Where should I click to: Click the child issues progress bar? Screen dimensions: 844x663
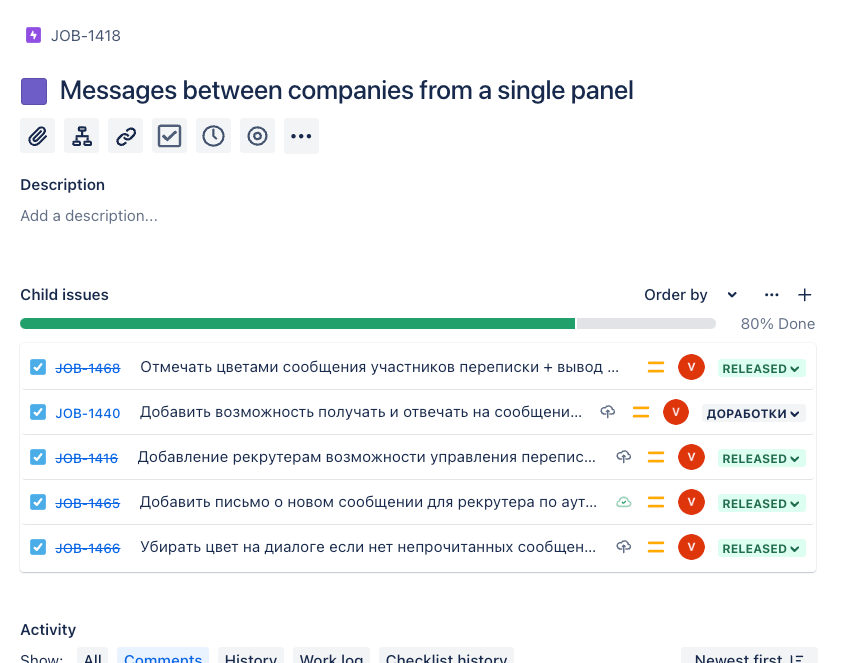click(x=368, y=323)
